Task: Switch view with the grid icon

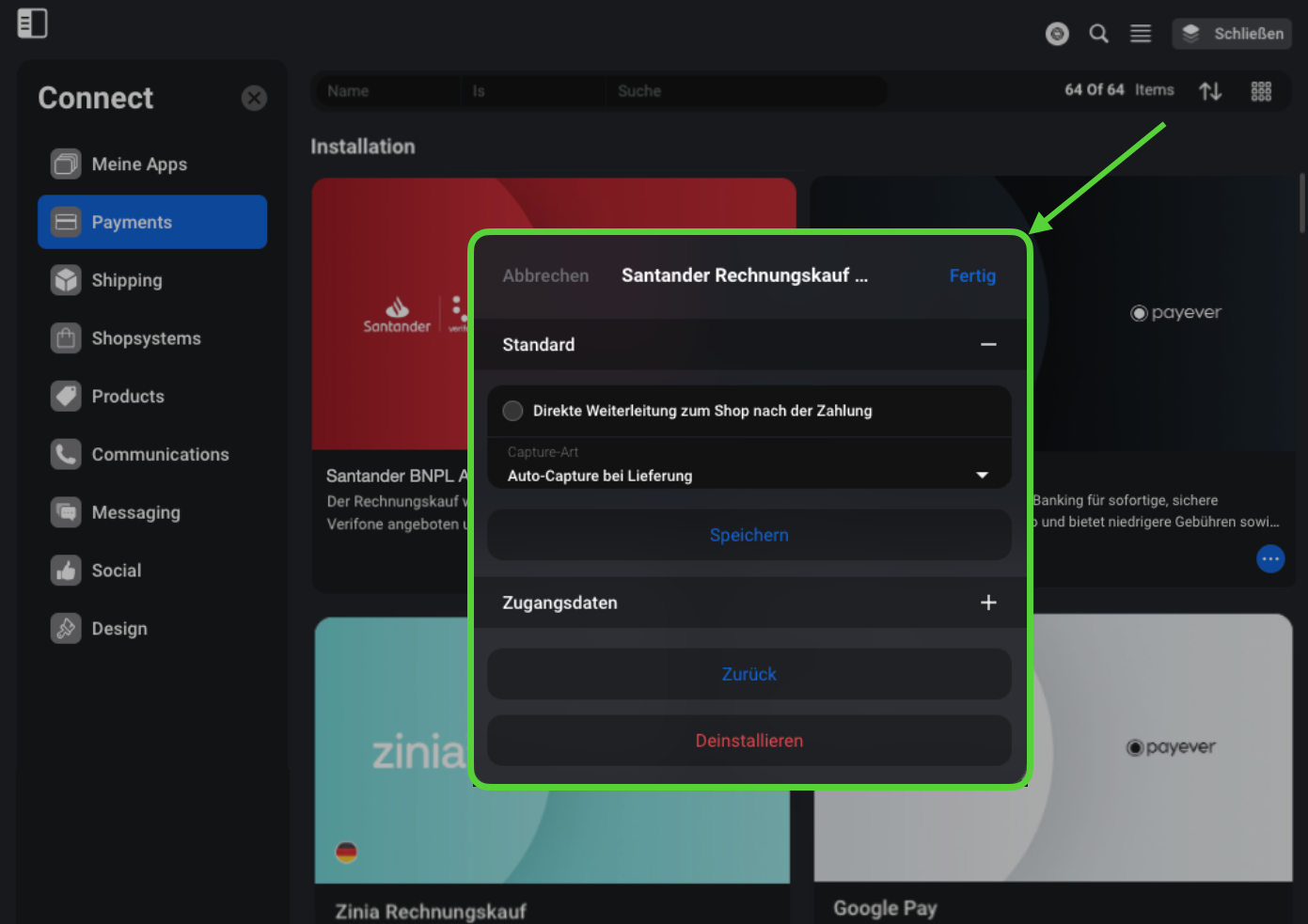Action: tap(1261, 91)
